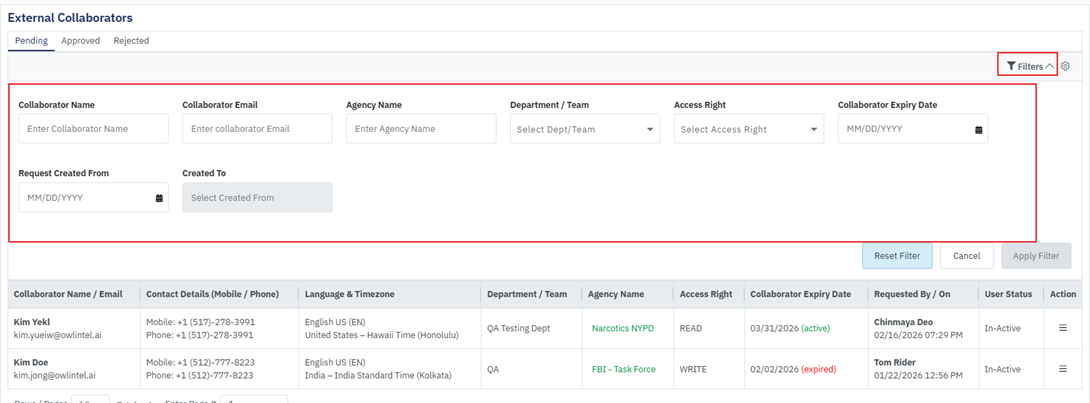Click the Apply Filter button
This screenshot has width=1090, height=403.
[x=1035, y=256]
